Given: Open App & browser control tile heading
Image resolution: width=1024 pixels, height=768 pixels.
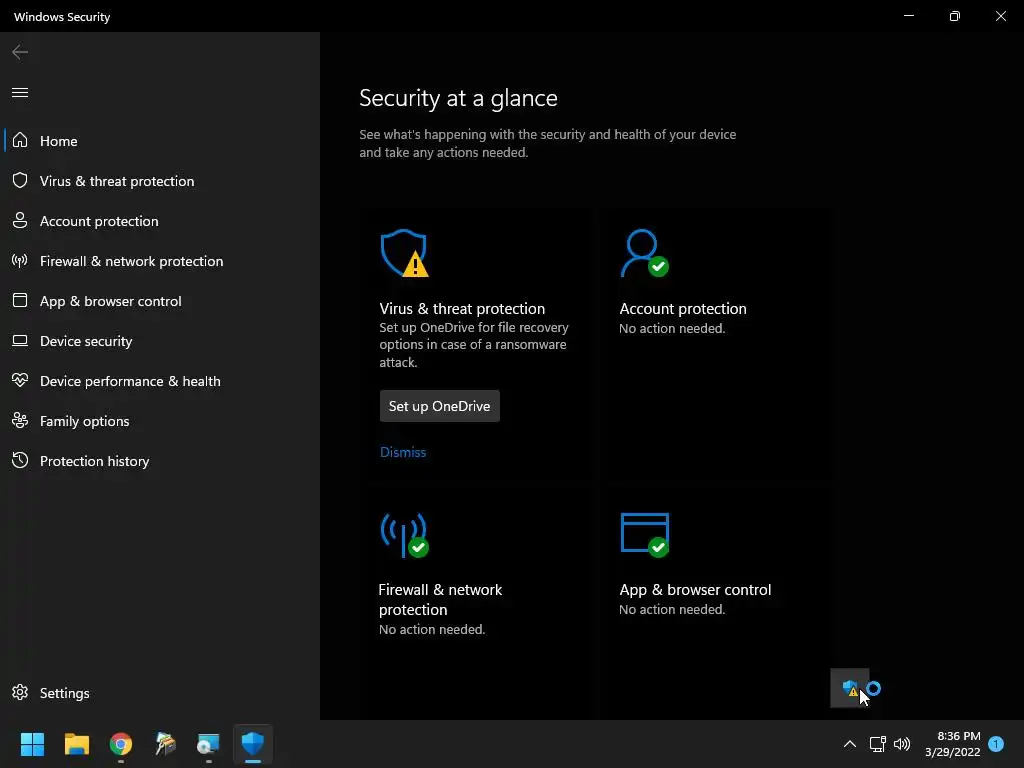Looking at the screenshot, I should tap(695, 590).
